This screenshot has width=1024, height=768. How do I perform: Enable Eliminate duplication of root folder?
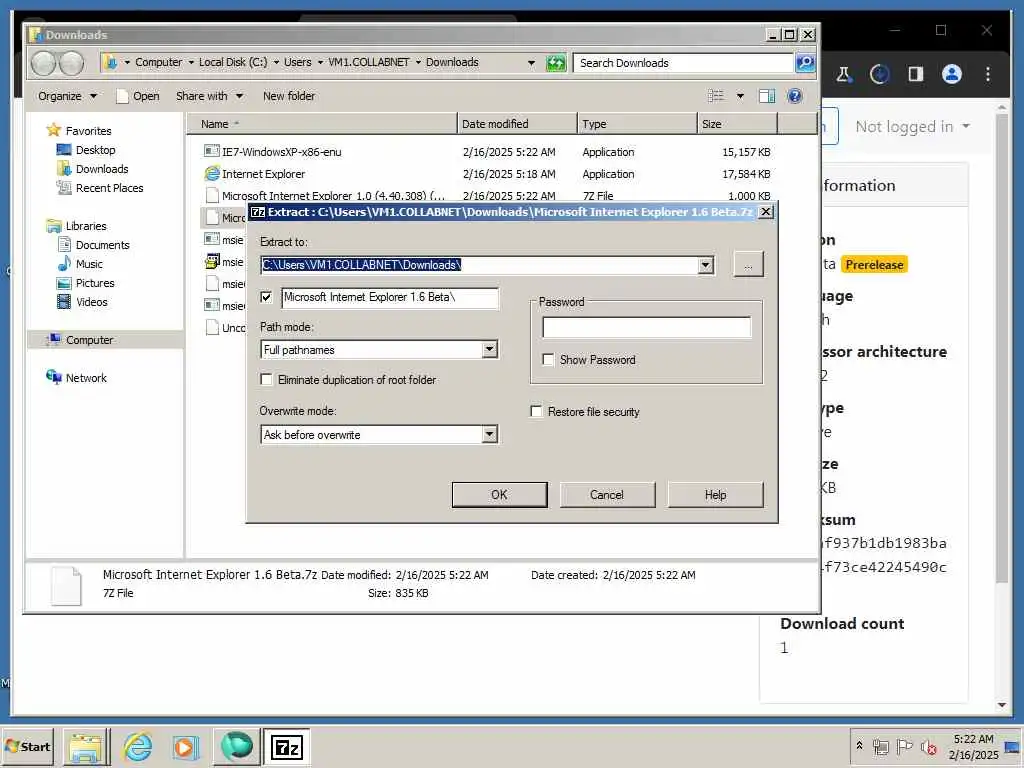[266, 379]
